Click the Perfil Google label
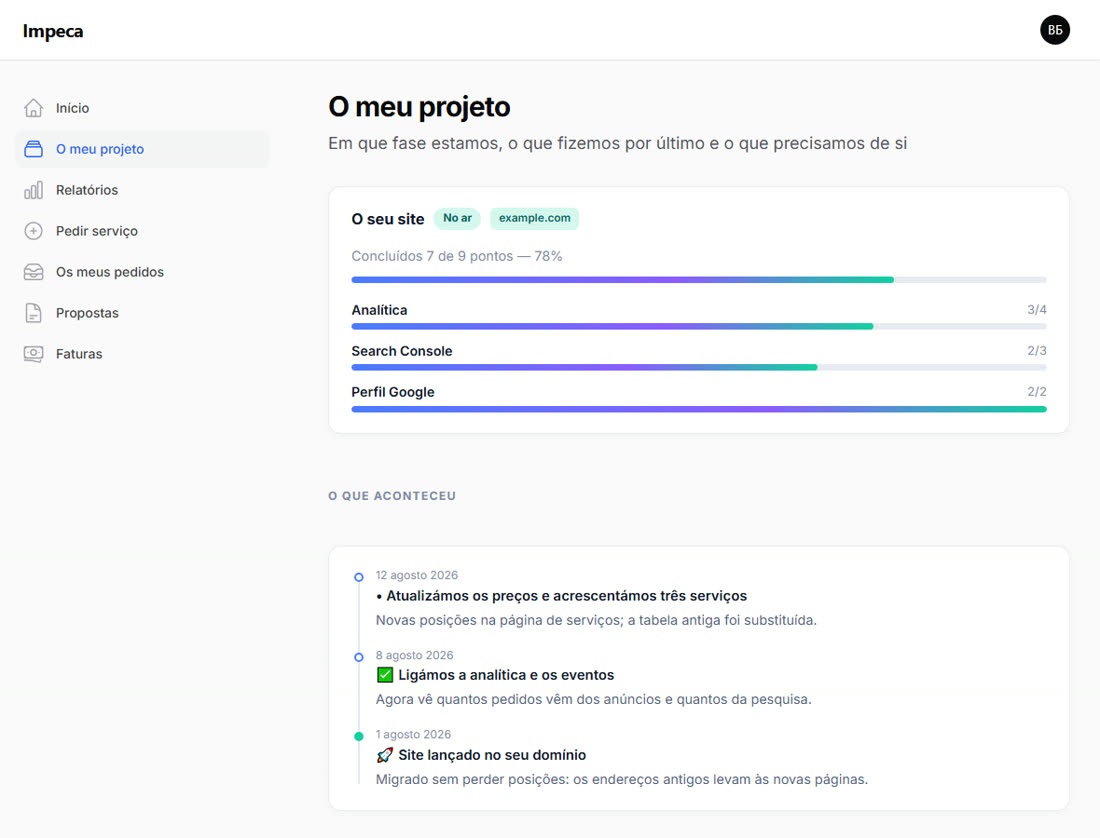 coord(393,392)
